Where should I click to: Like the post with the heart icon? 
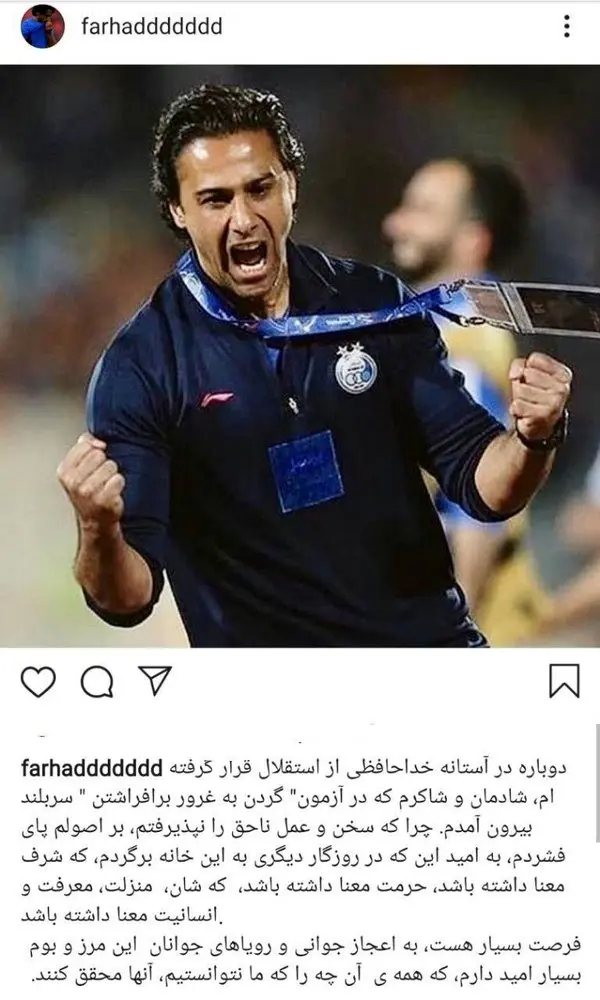click(x=38, y=681)
